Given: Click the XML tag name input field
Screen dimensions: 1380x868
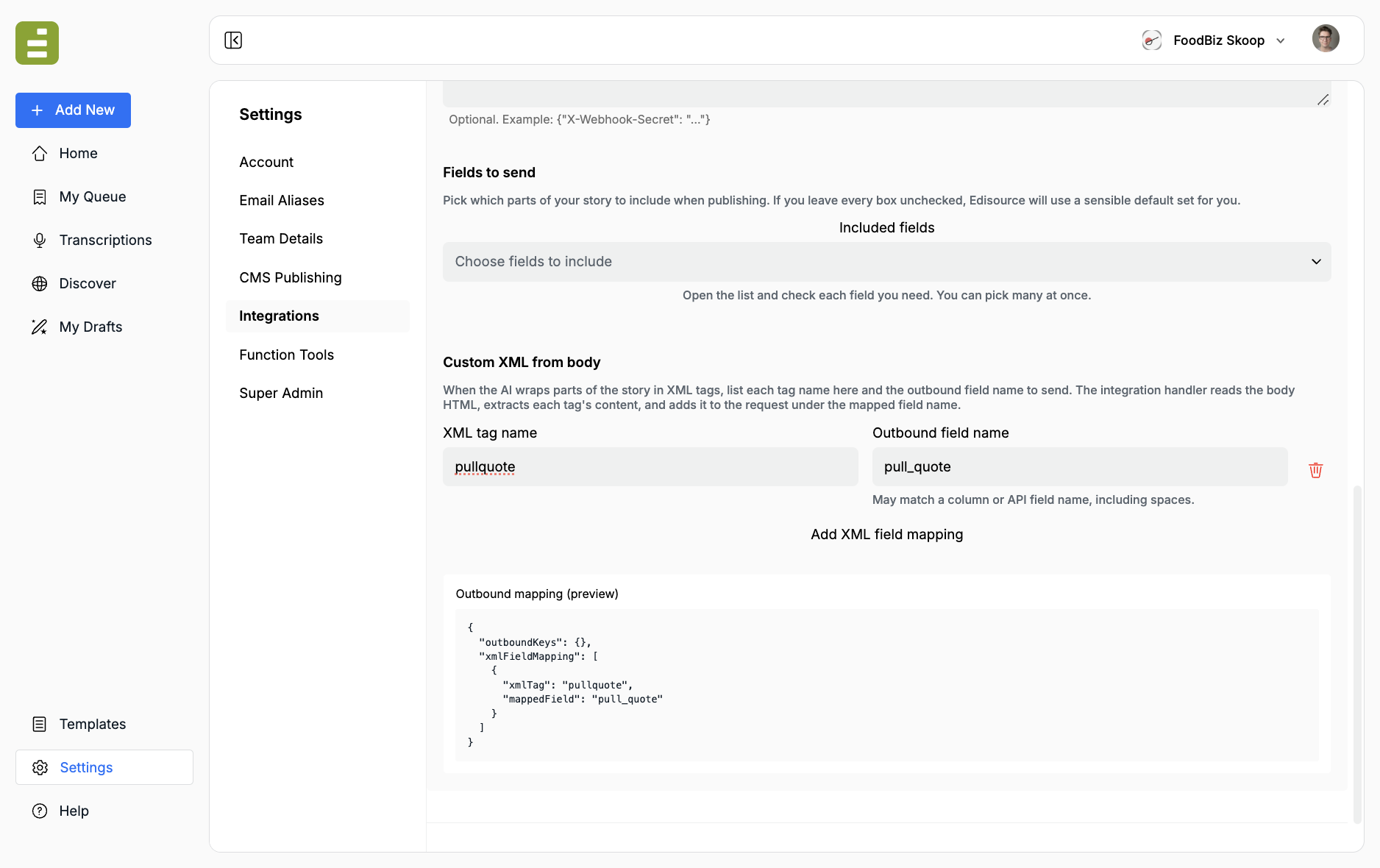Looking at the screenshot, I should click(650, 466).
